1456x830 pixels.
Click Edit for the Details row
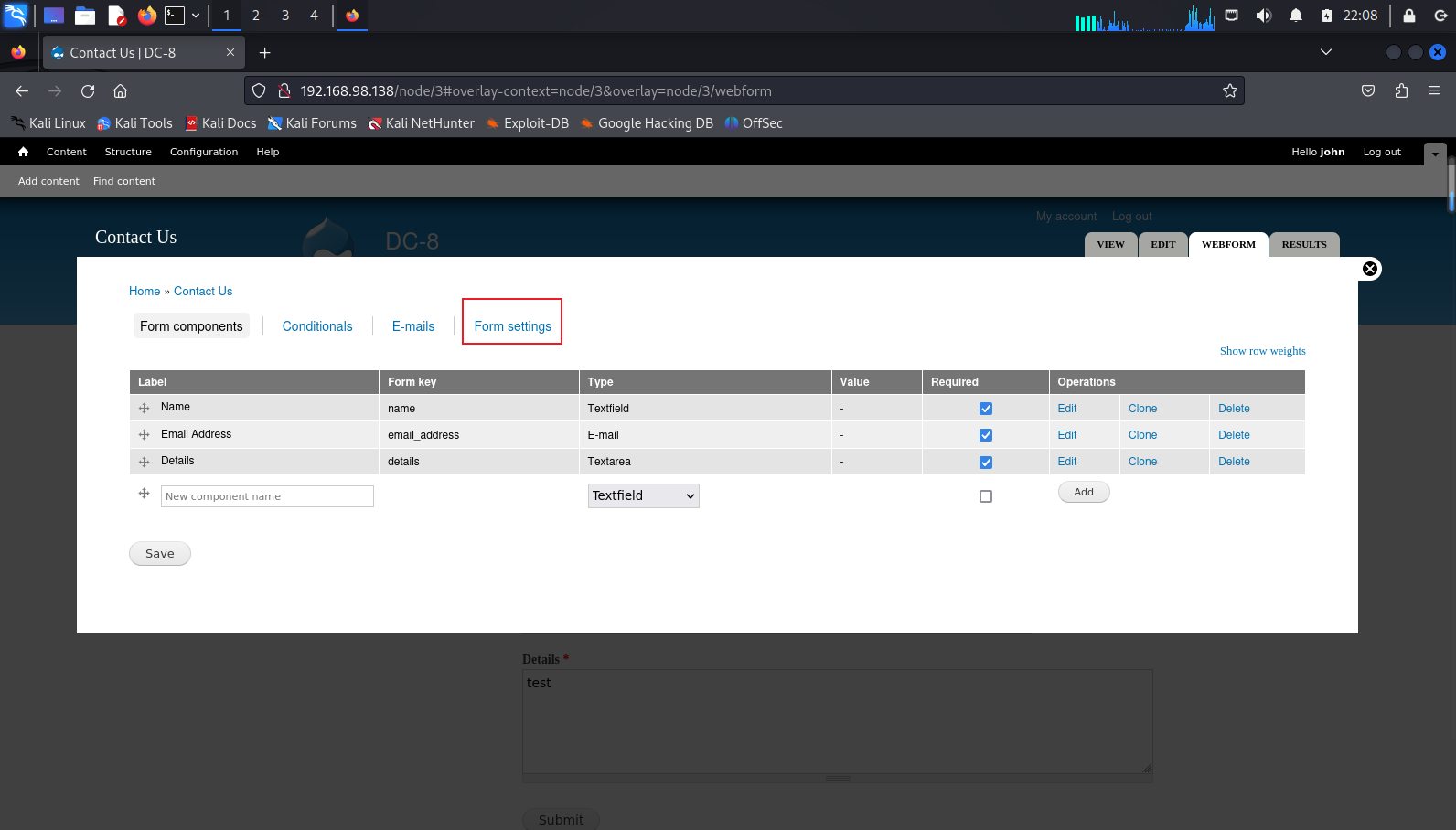1067,462
